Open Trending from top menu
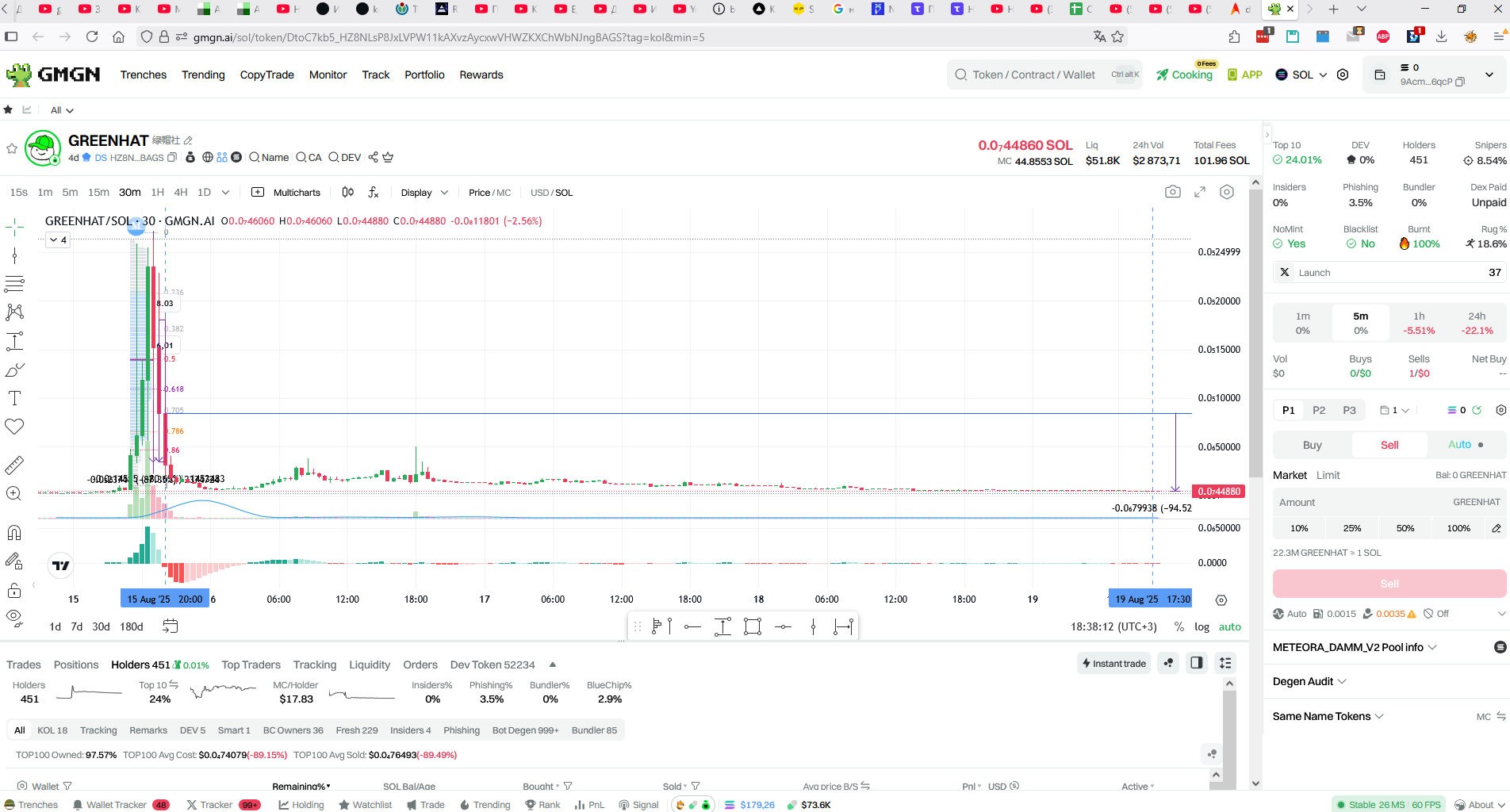Screen dimensions: 1510x812 point(203,75)
